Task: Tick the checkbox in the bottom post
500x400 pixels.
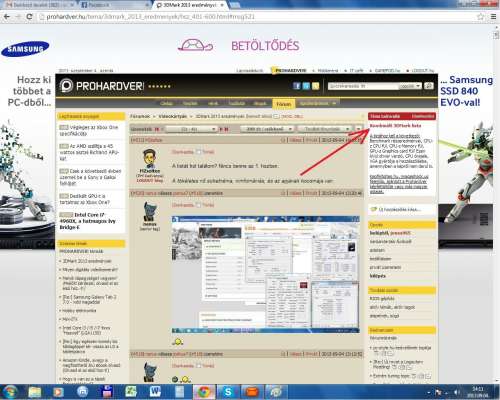Action: point(198,366)
